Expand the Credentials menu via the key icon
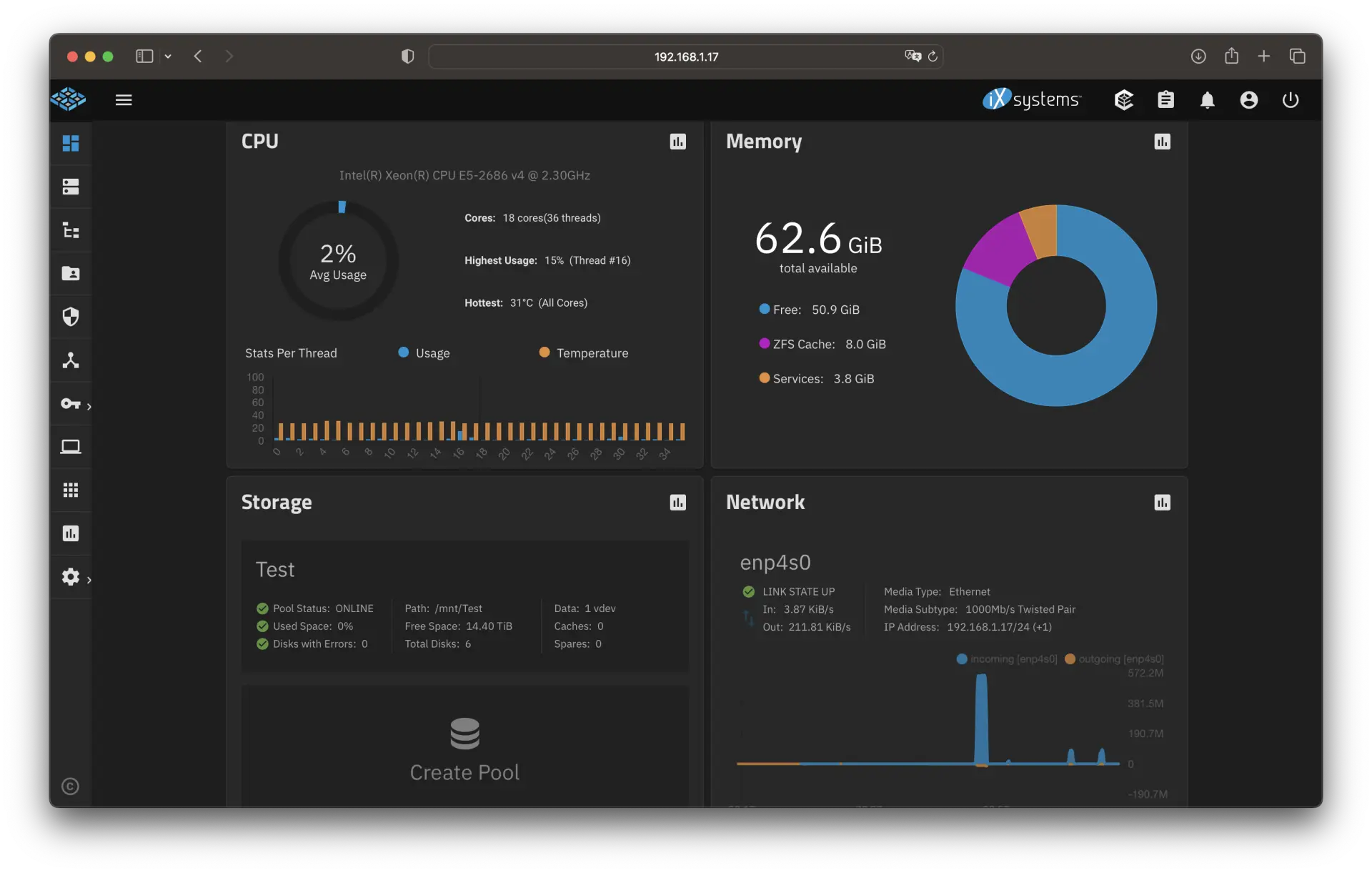The image size is (1372, 873). [71, 404]
